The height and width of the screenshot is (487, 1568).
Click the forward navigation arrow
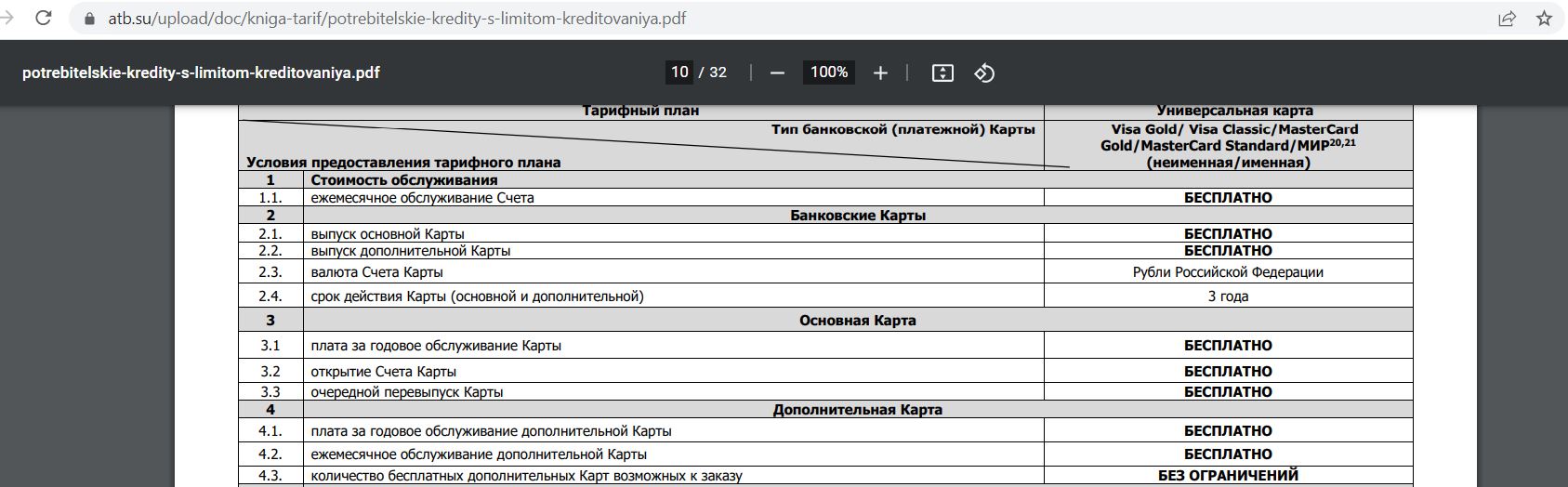click(x=7, y=19)
